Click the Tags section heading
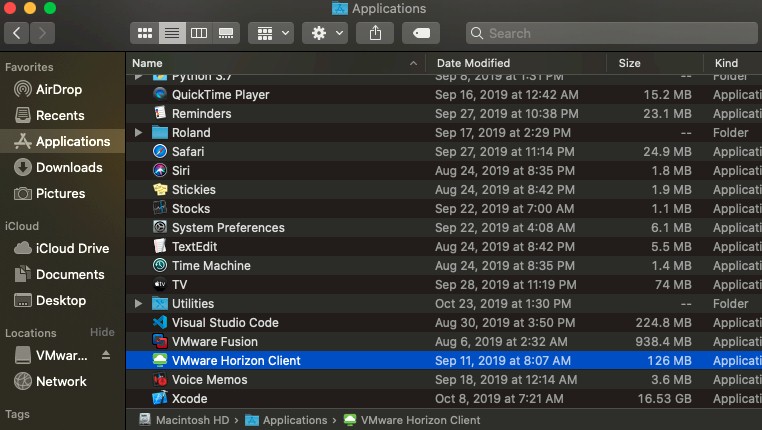The width and height of the screenshot is (762, 430). [17, 414]
